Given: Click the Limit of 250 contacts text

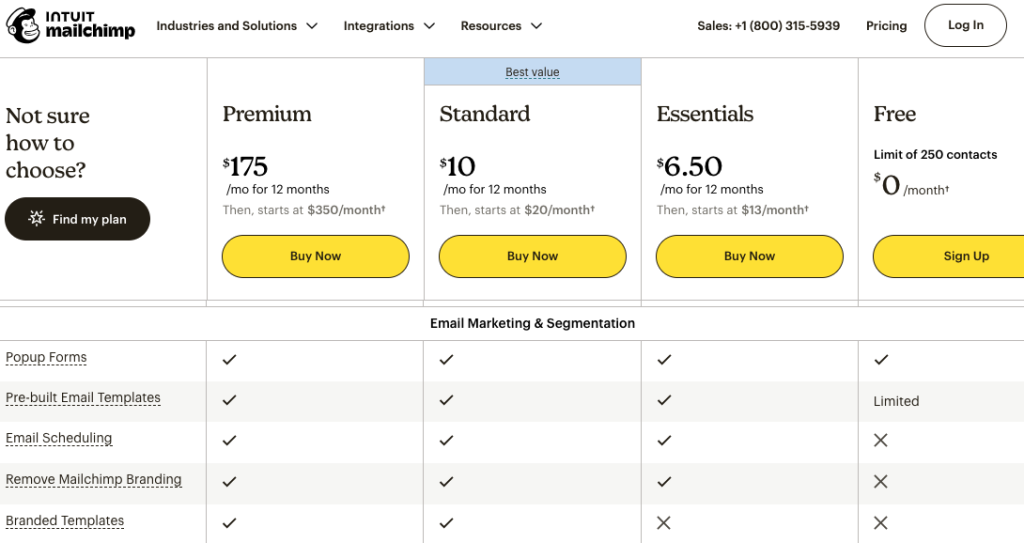Looking at the screenshot, I should 935,154.
